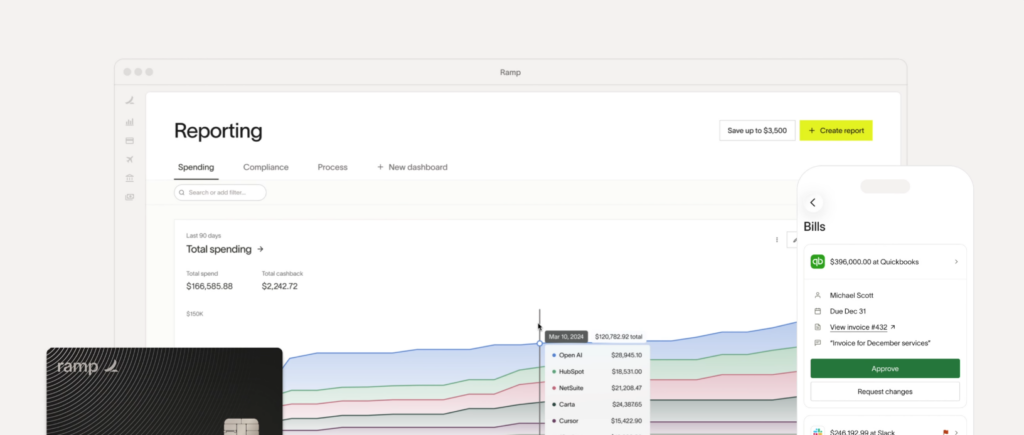Open the airplane travel sidebar icon
Image resolution: width=1024 pixels, height=435 pixels.
[129, 159]
